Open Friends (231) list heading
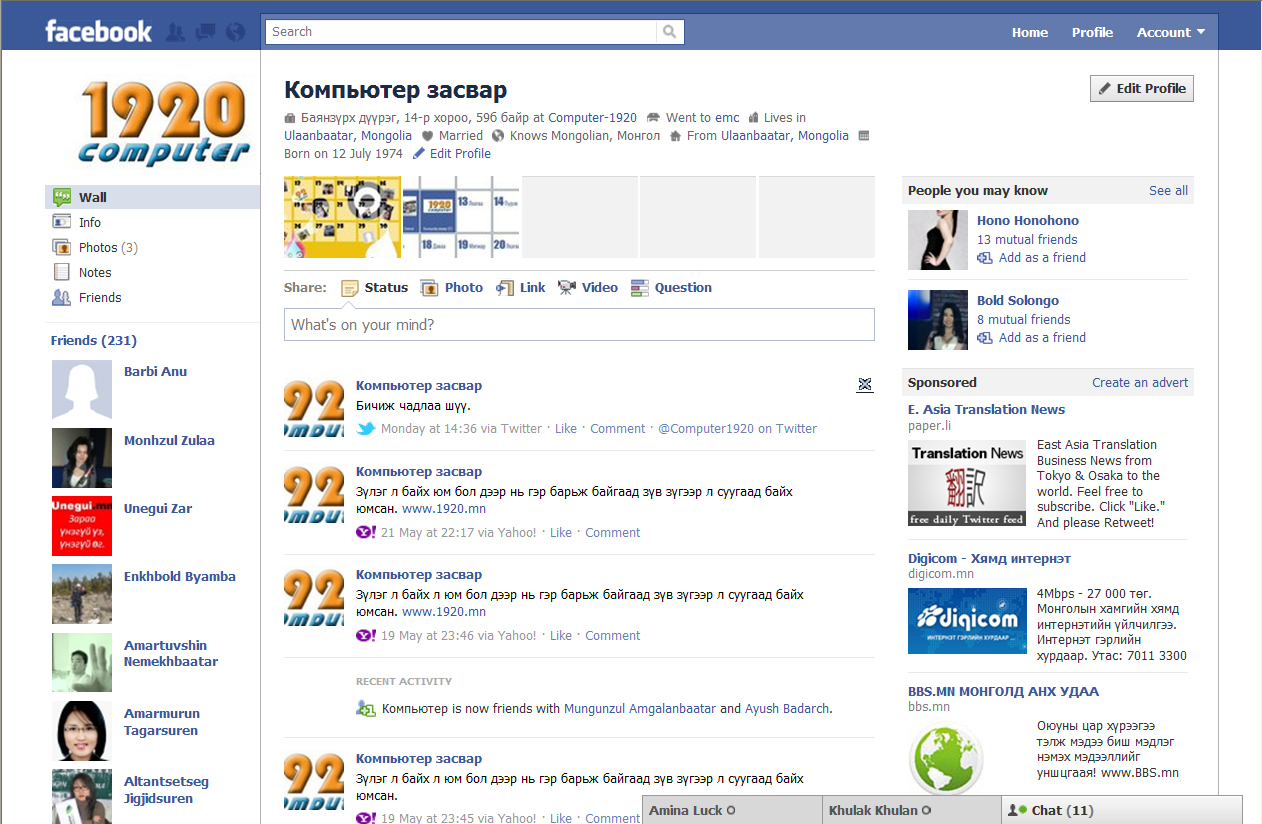The height and width of the screenshot is (824, 1262). [x=94, y=341]
